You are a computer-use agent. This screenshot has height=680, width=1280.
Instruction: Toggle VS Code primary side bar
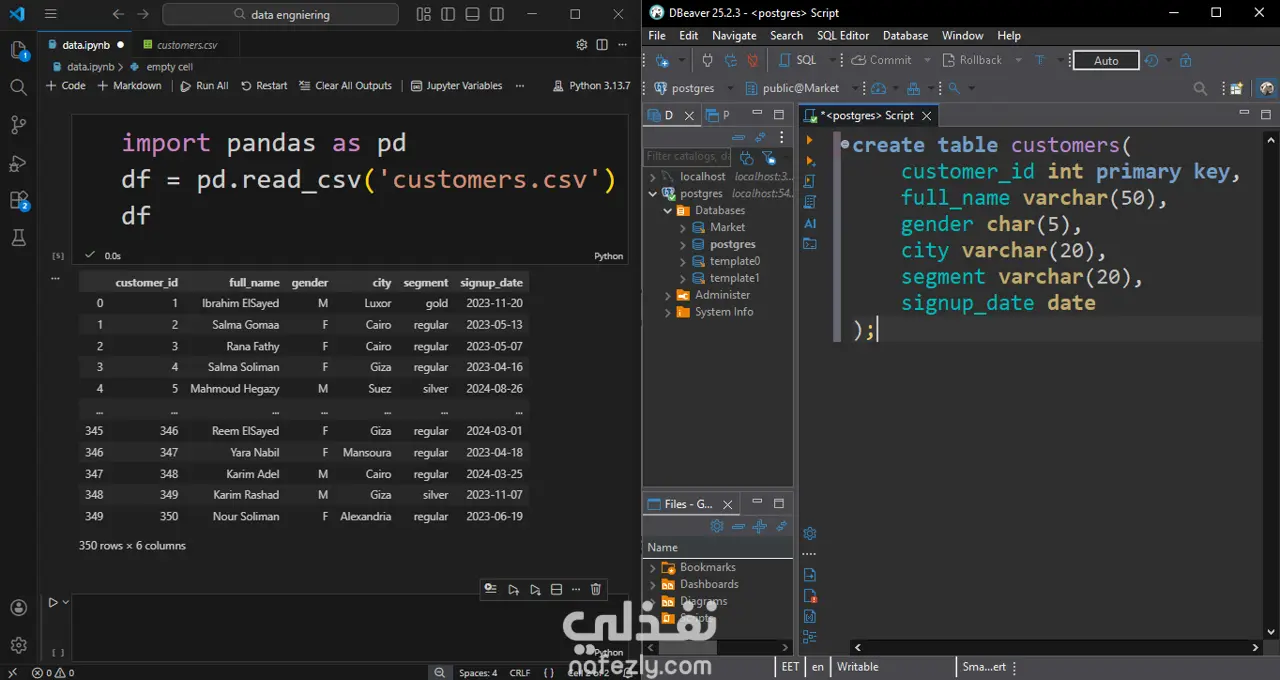448,14
